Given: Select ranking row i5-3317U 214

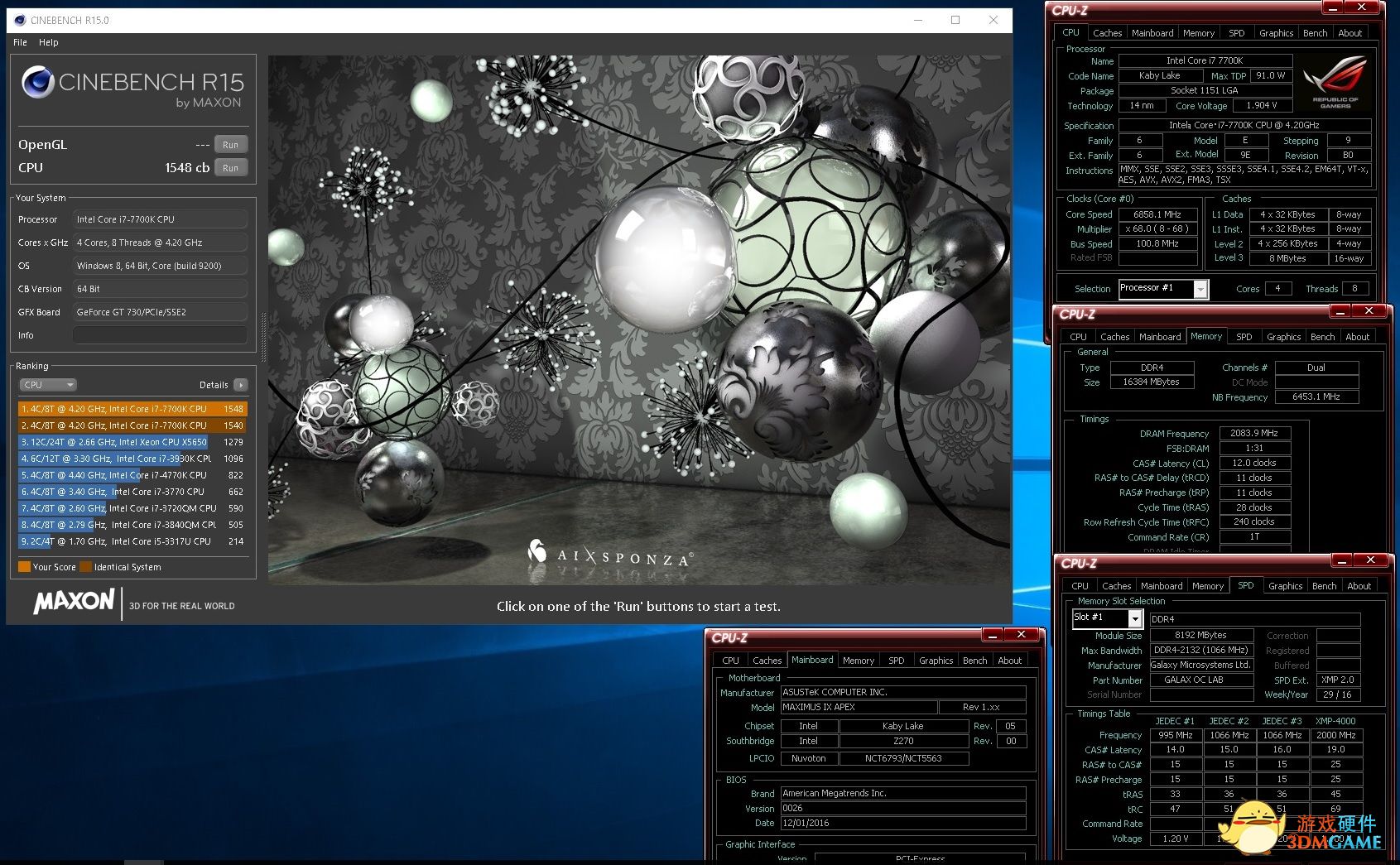Looking at the screenshot, I should click(x=132, y=541).
